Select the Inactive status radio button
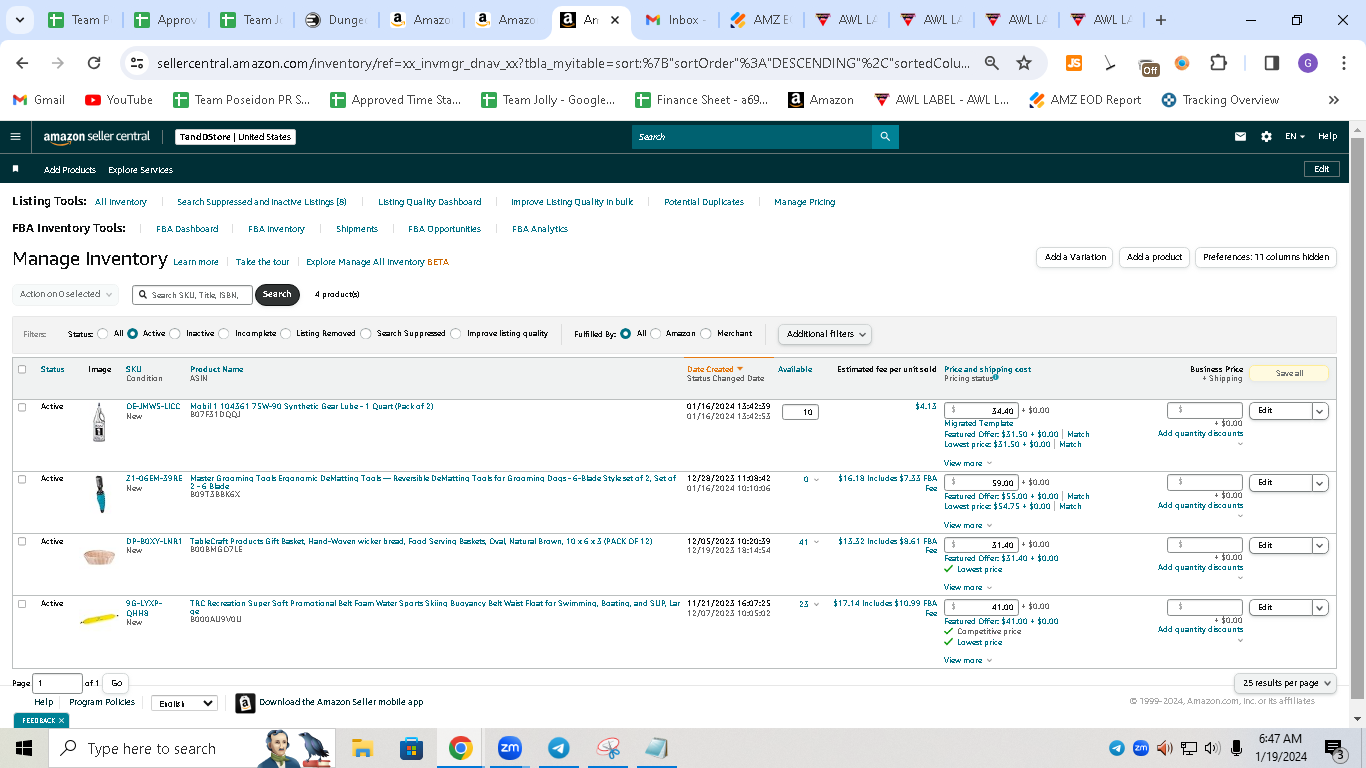The image size is (1366, 768). click(x=175, y=334)
